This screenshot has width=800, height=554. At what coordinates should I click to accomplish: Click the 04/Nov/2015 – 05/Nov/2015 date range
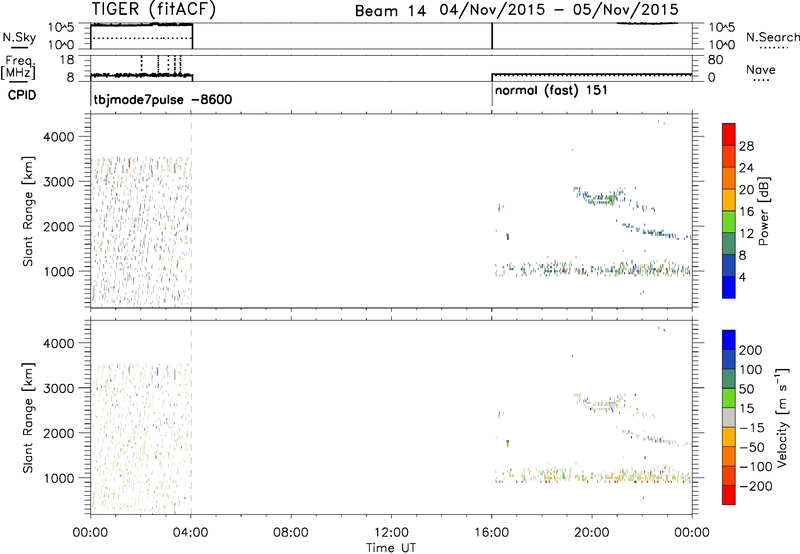[x=559, y=10]
